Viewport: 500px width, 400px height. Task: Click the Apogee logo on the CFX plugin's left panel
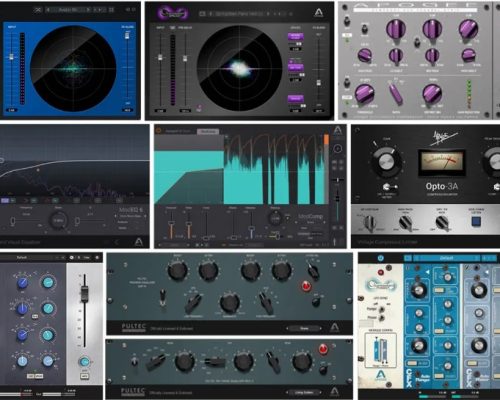click(381, 376)
